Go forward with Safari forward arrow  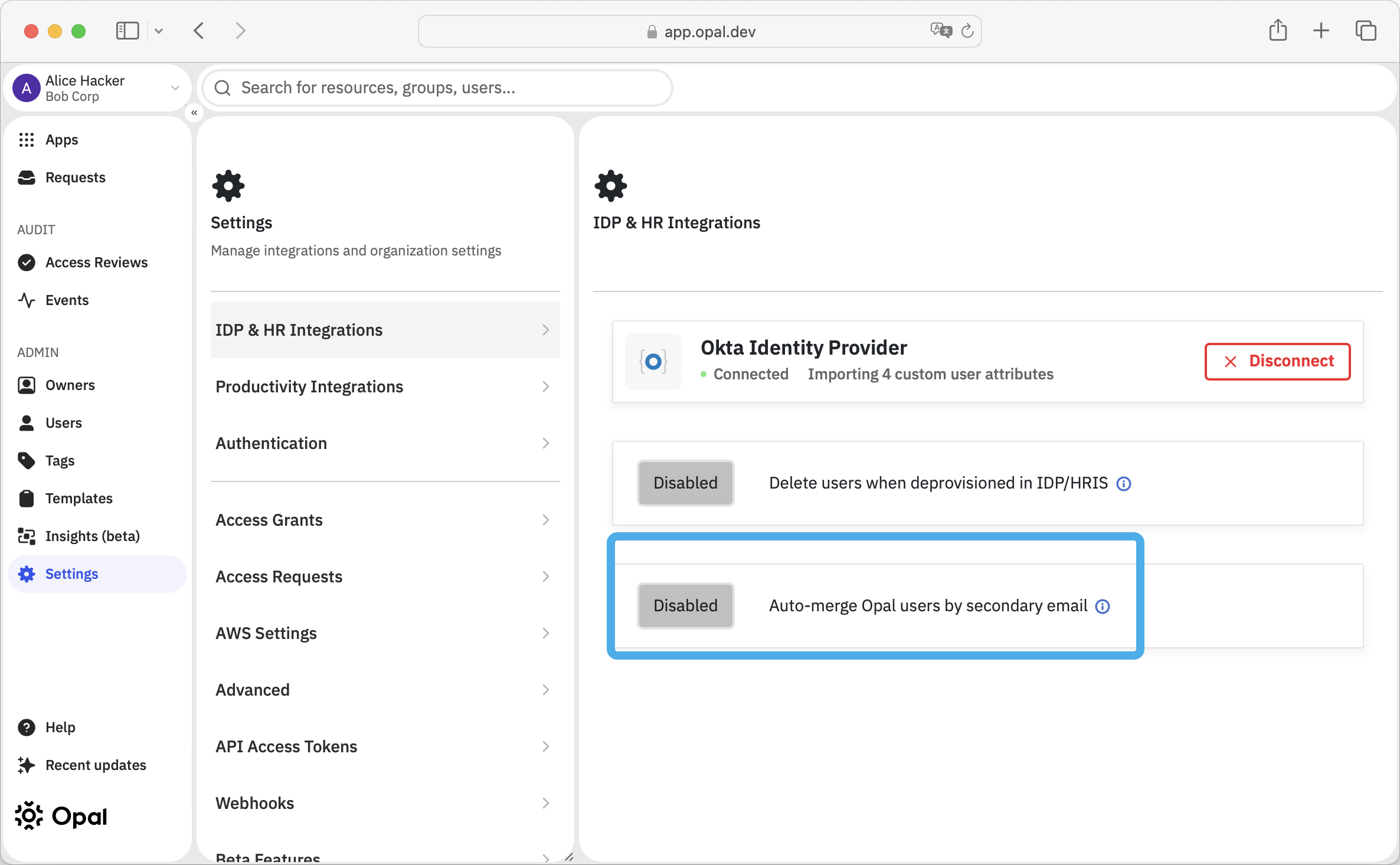(240, 31)
